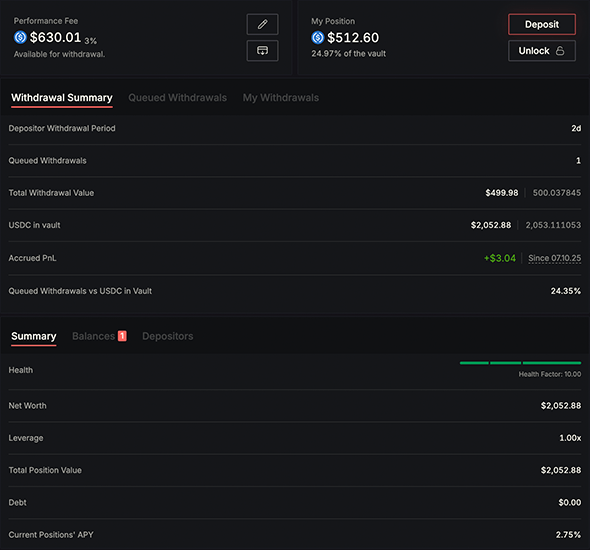This screenshot has height=550, width=590.
Task: Click the USDC coin icon beside $512.60
Action: point(318,38)
